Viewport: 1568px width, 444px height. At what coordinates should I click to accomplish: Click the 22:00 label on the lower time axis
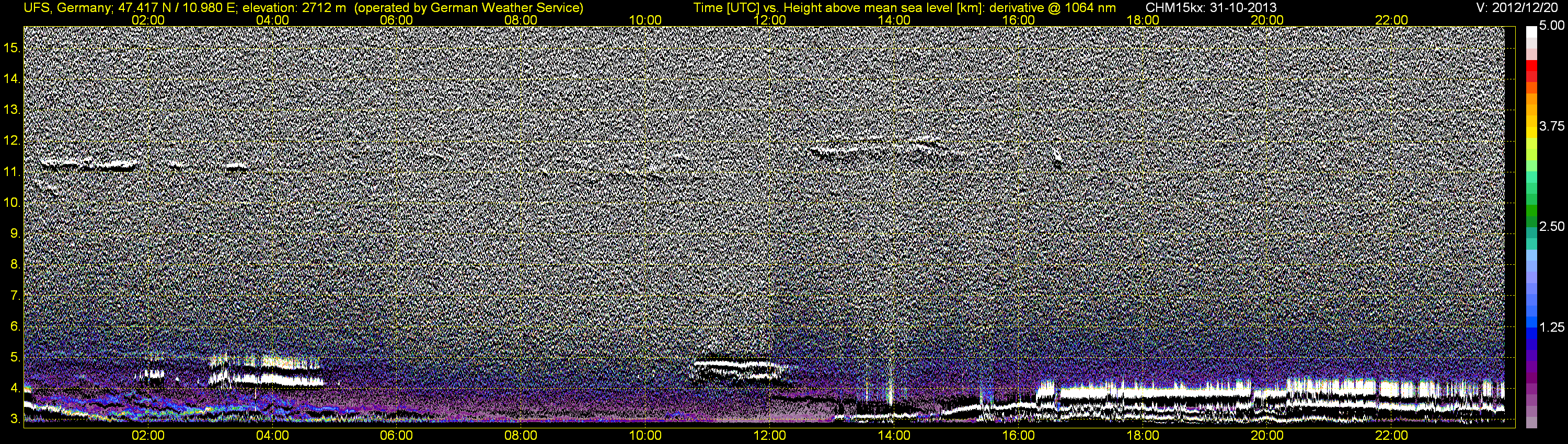tap(1391, 436)
